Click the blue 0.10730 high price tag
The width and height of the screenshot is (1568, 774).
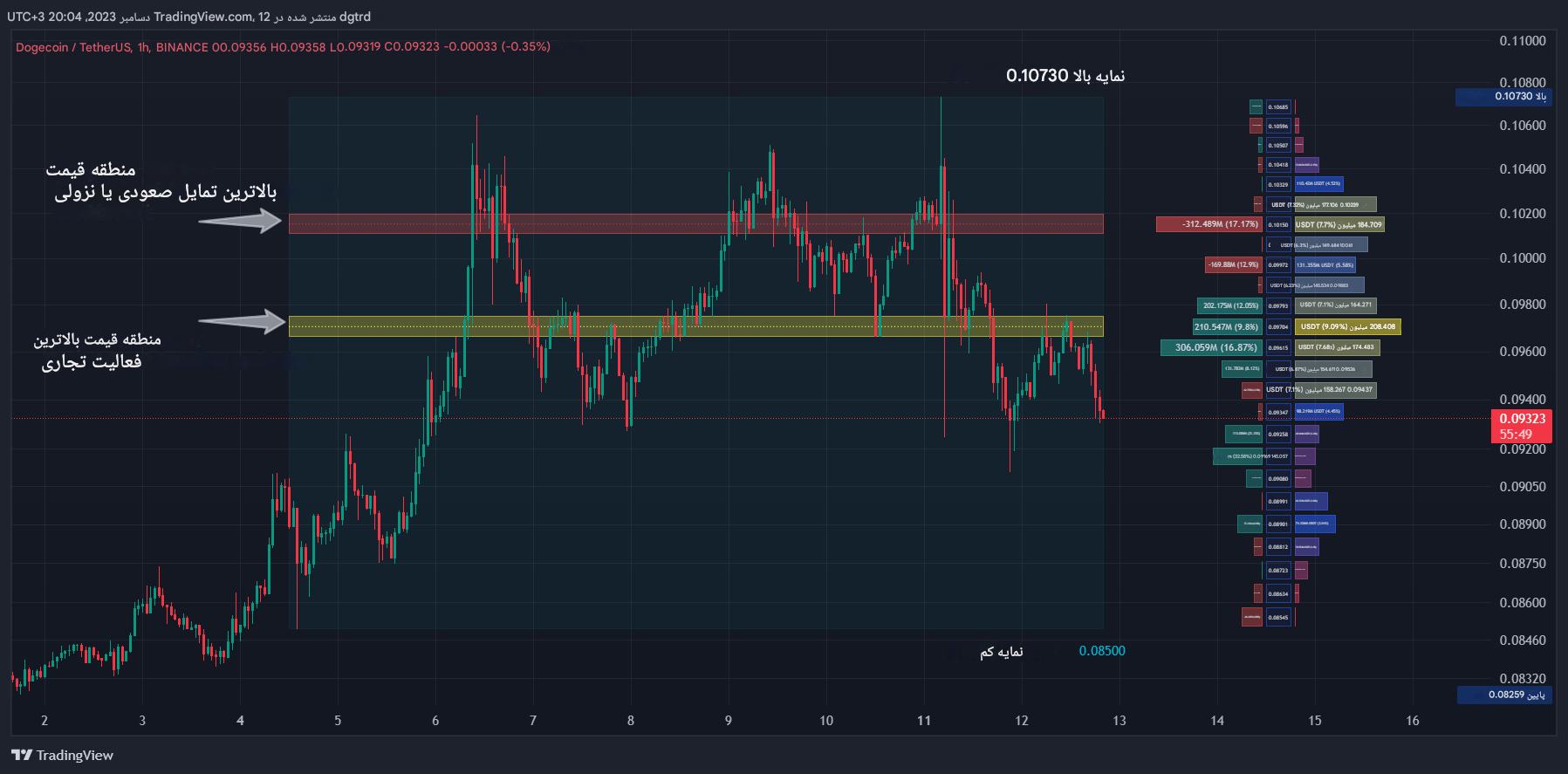coord(1503,97)
